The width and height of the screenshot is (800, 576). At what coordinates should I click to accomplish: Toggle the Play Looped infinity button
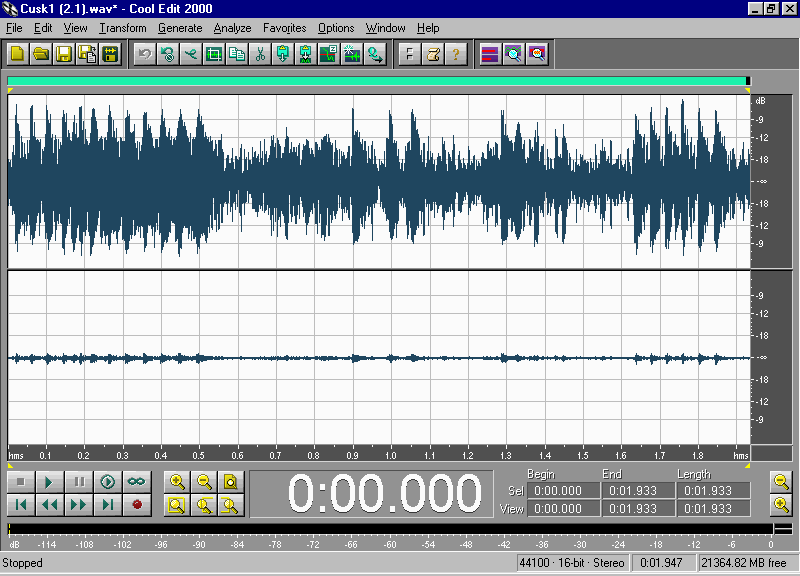[136, 482]
